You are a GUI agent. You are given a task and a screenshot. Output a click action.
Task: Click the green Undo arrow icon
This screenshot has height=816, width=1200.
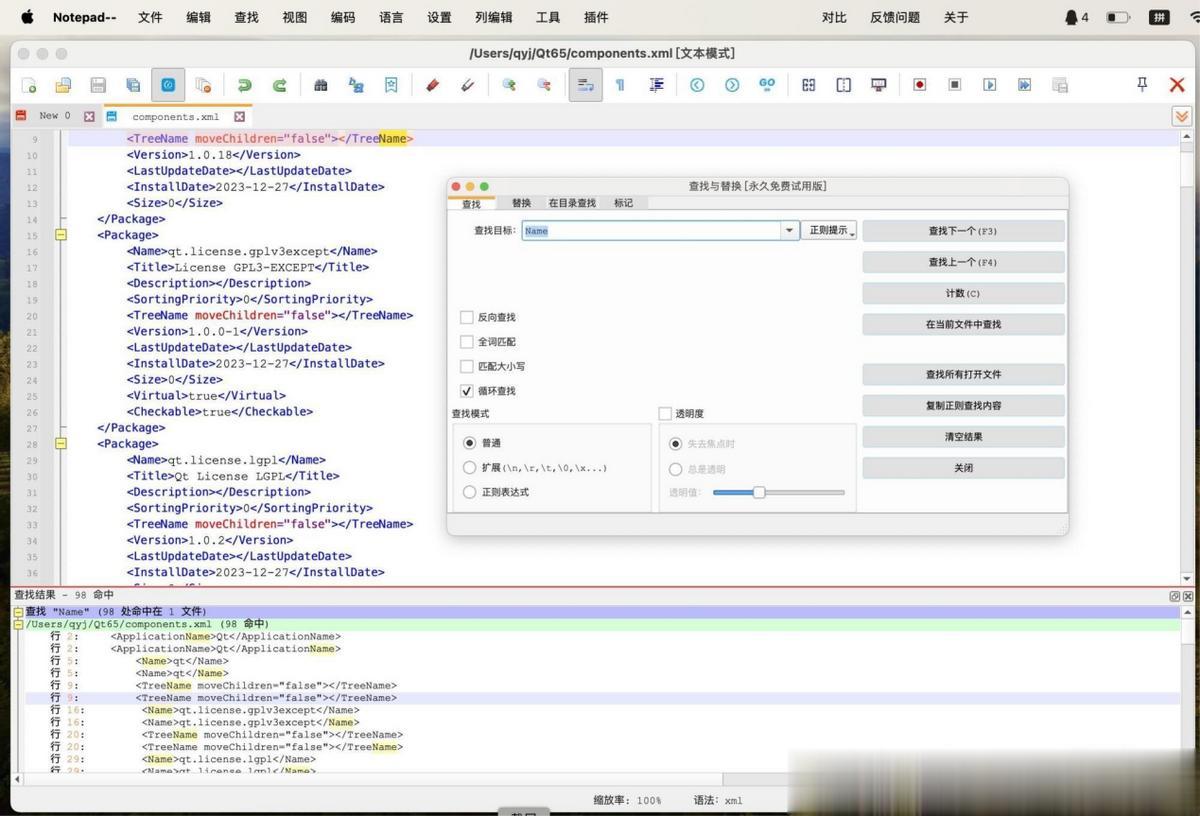click(243, 85)
